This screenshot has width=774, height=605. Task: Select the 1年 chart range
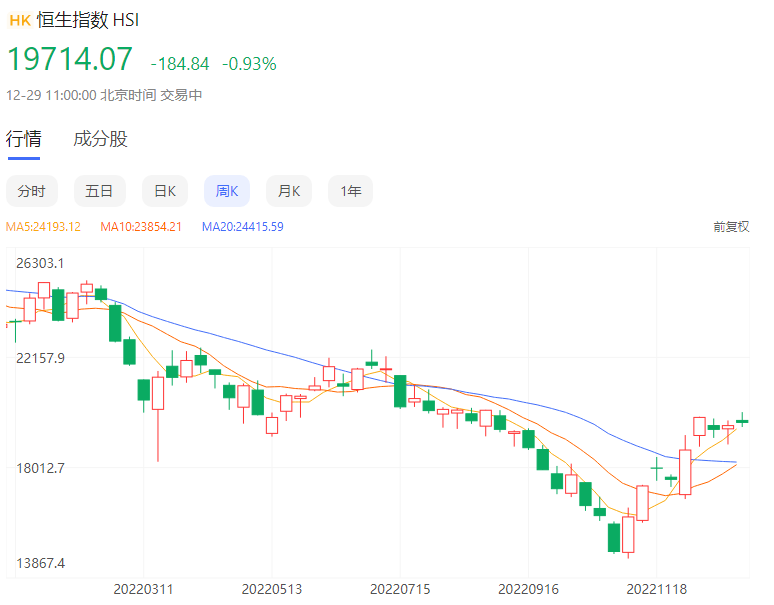[x=350, y=191]
